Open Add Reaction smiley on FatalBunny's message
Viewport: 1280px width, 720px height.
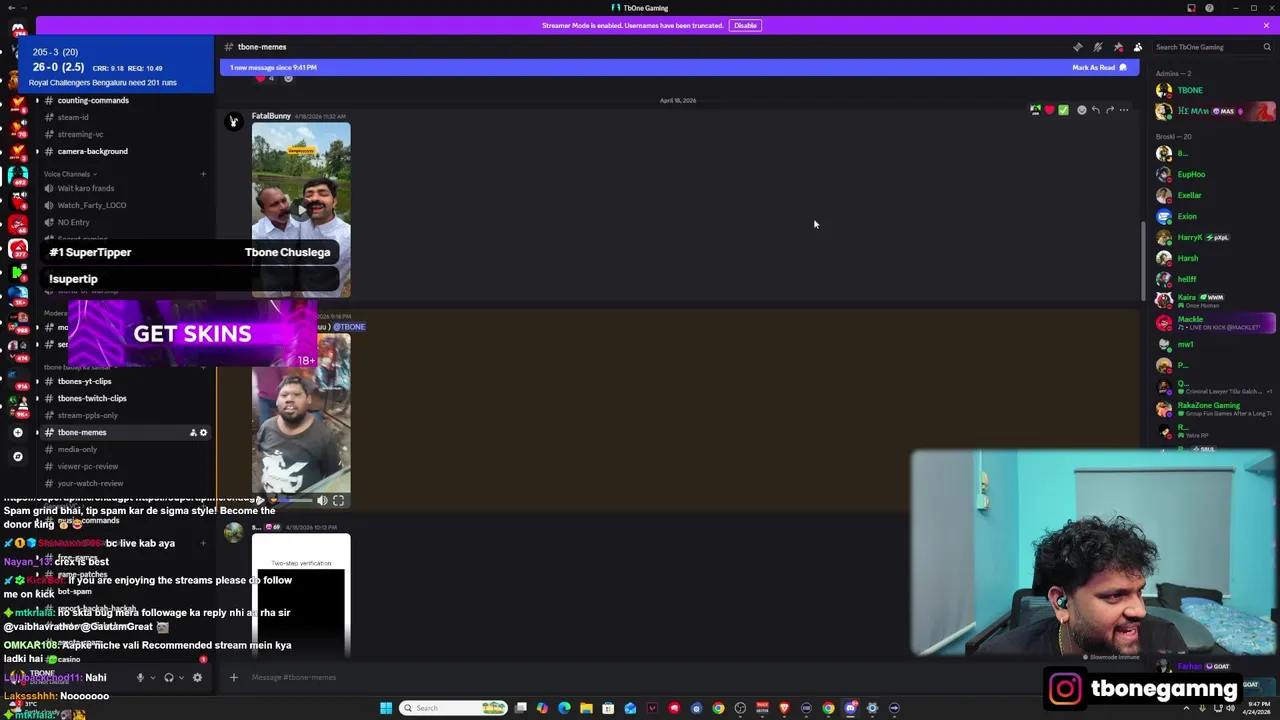(1081, 110)
